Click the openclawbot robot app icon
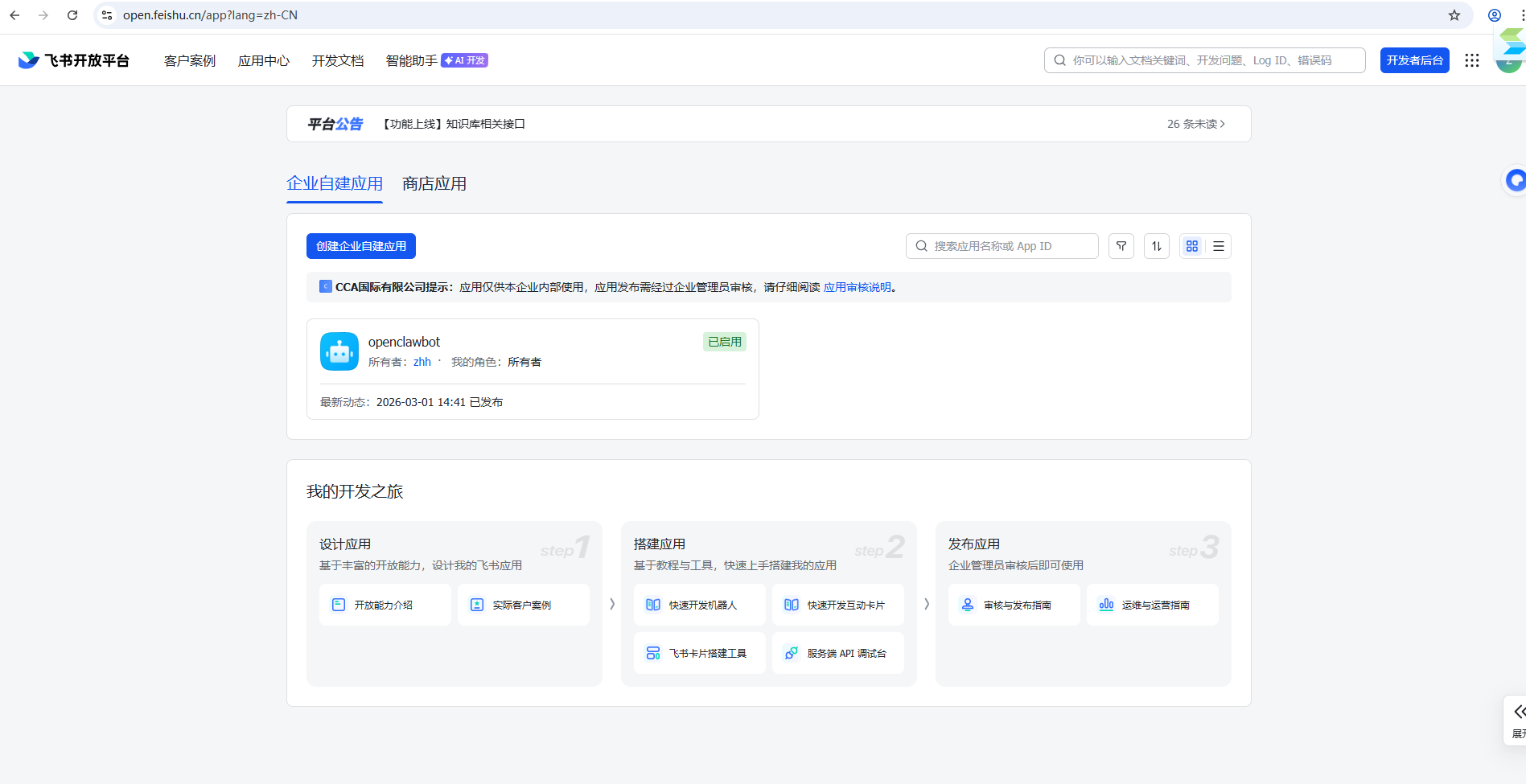 [339, 351]
